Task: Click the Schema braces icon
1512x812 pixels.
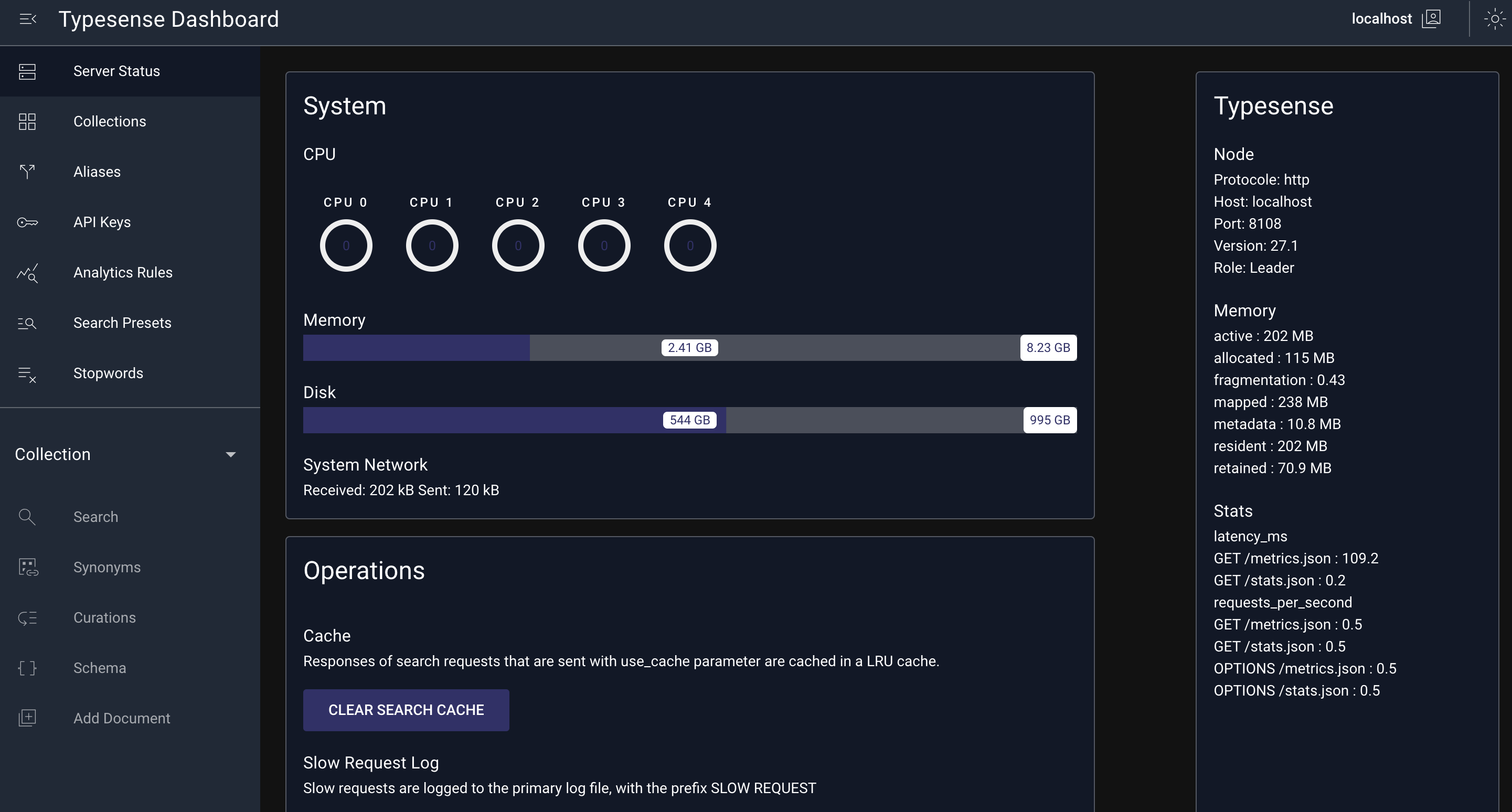Action: click(x=27, y=668)
